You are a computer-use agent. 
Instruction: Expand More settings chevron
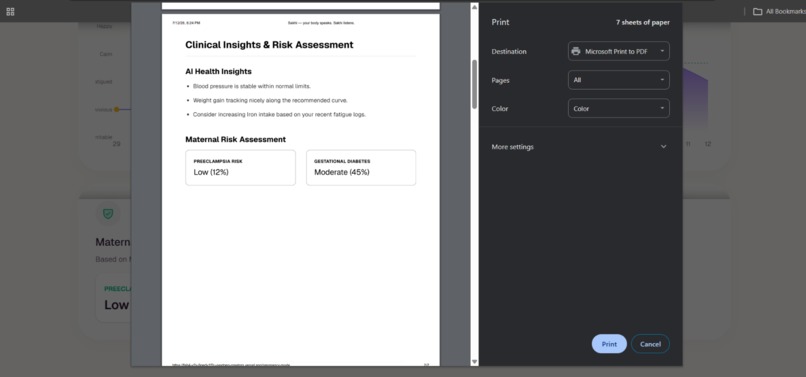pyautogui.click(x=663, y=147)
